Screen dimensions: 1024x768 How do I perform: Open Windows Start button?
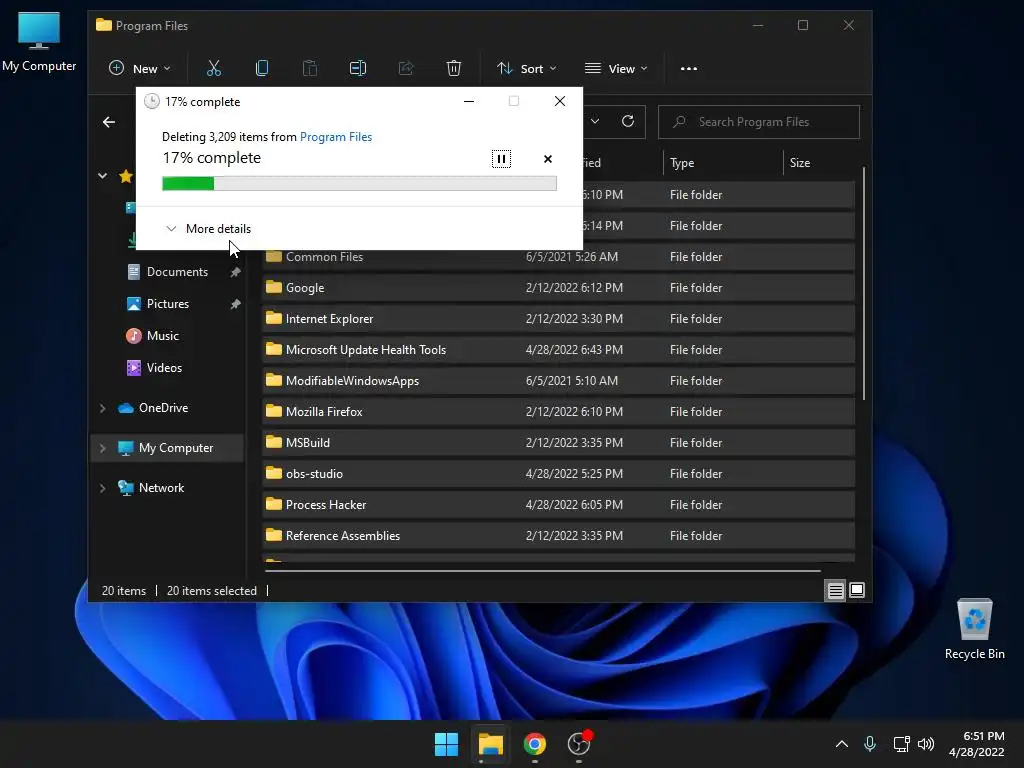(447, 744)
